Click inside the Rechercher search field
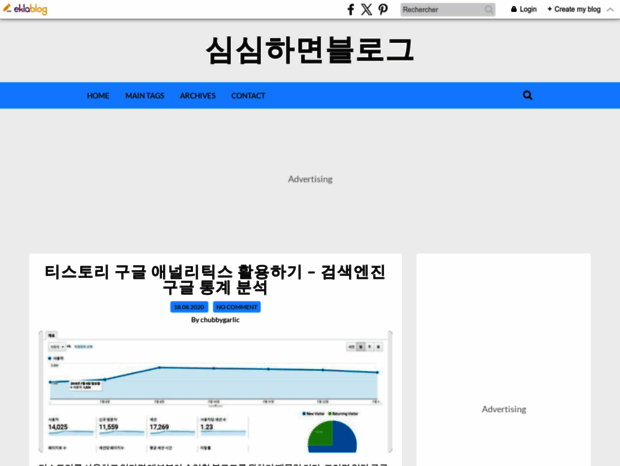 441,10
